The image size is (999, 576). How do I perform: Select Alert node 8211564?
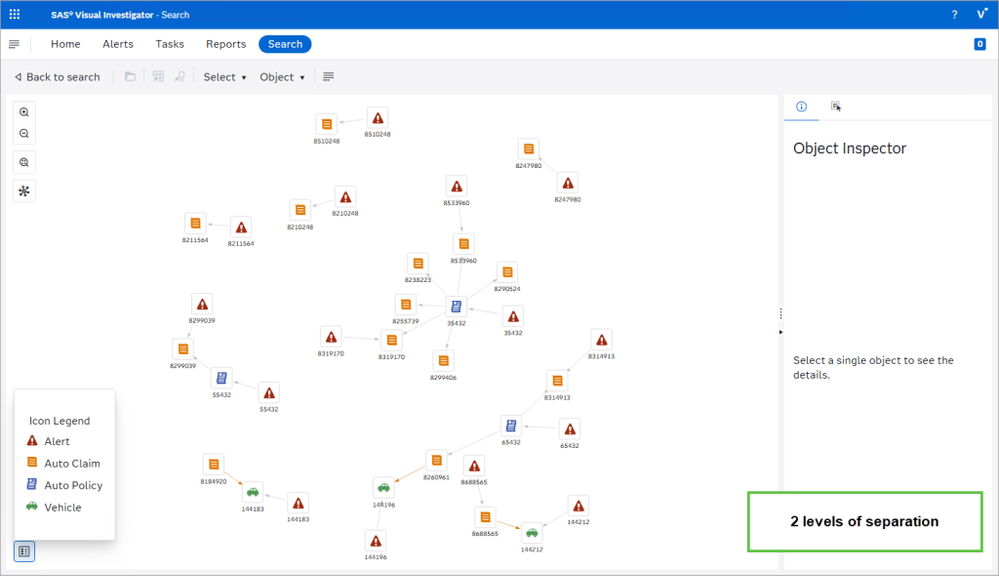pyautogui.click(x=241, y=227)
